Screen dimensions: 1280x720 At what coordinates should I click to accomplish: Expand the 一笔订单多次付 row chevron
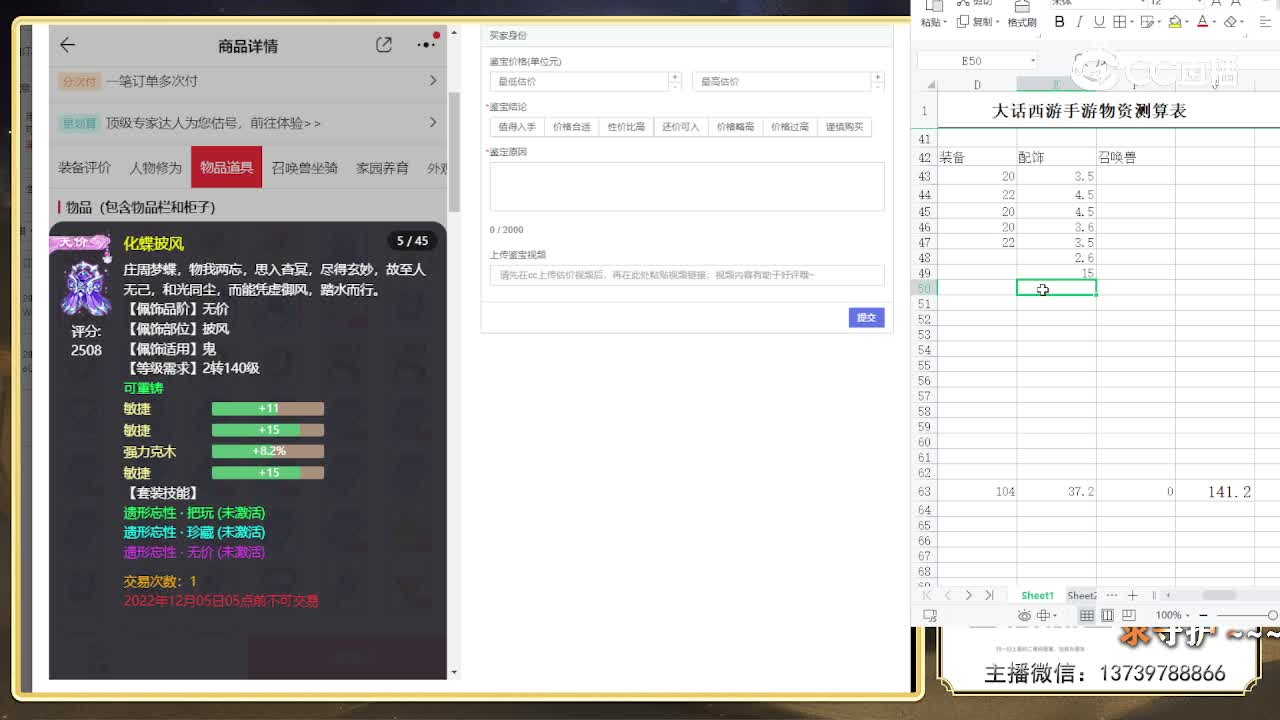point(432,81)
